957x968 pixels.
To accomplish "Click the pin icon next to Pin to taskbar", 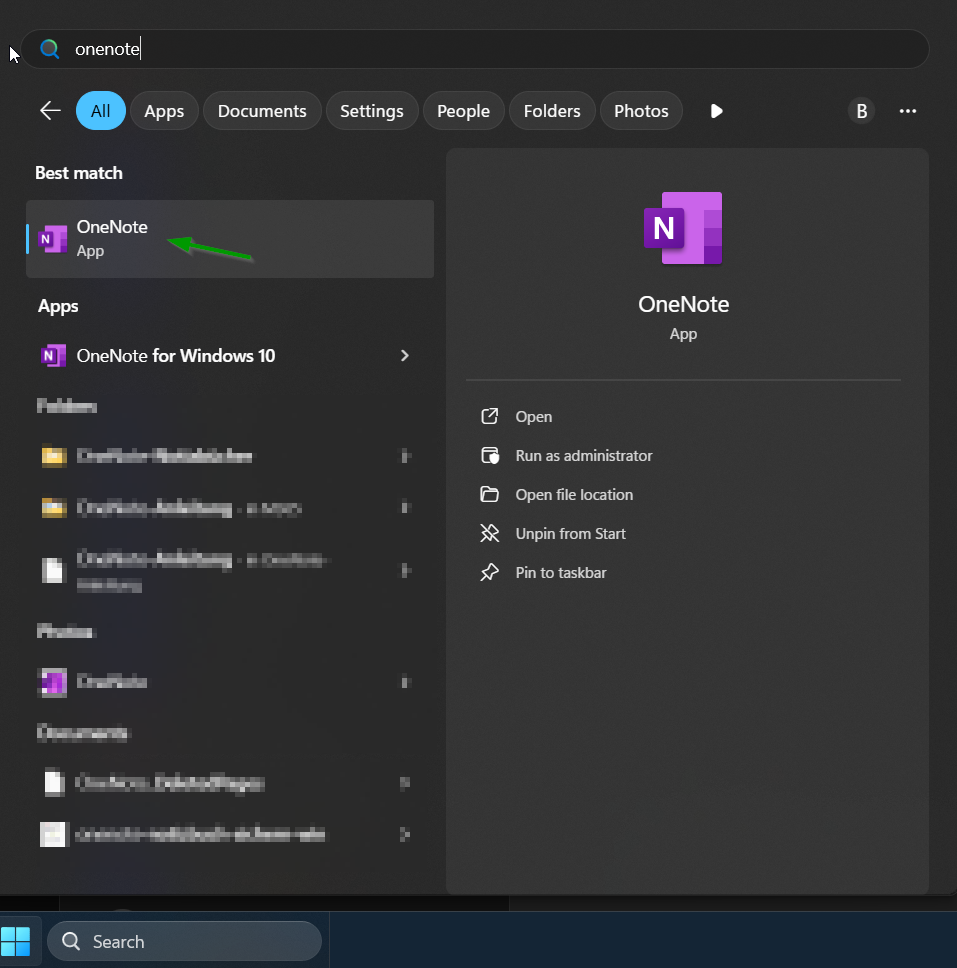I will click(489, 573).
